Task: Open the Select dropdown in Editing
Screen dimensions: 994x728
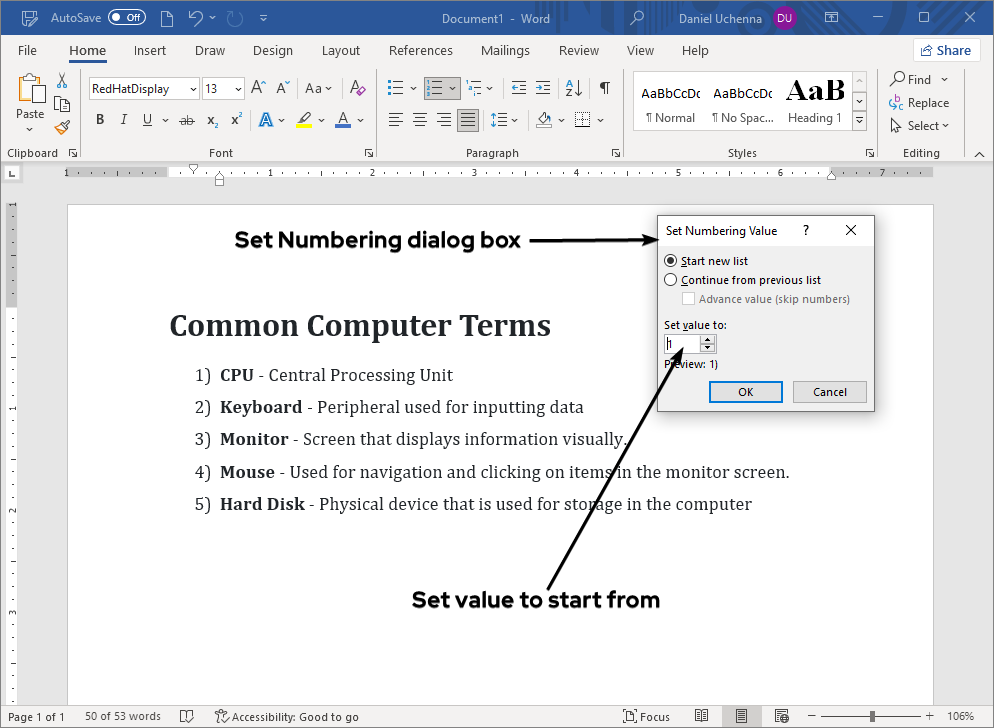Action: point(919,126)
